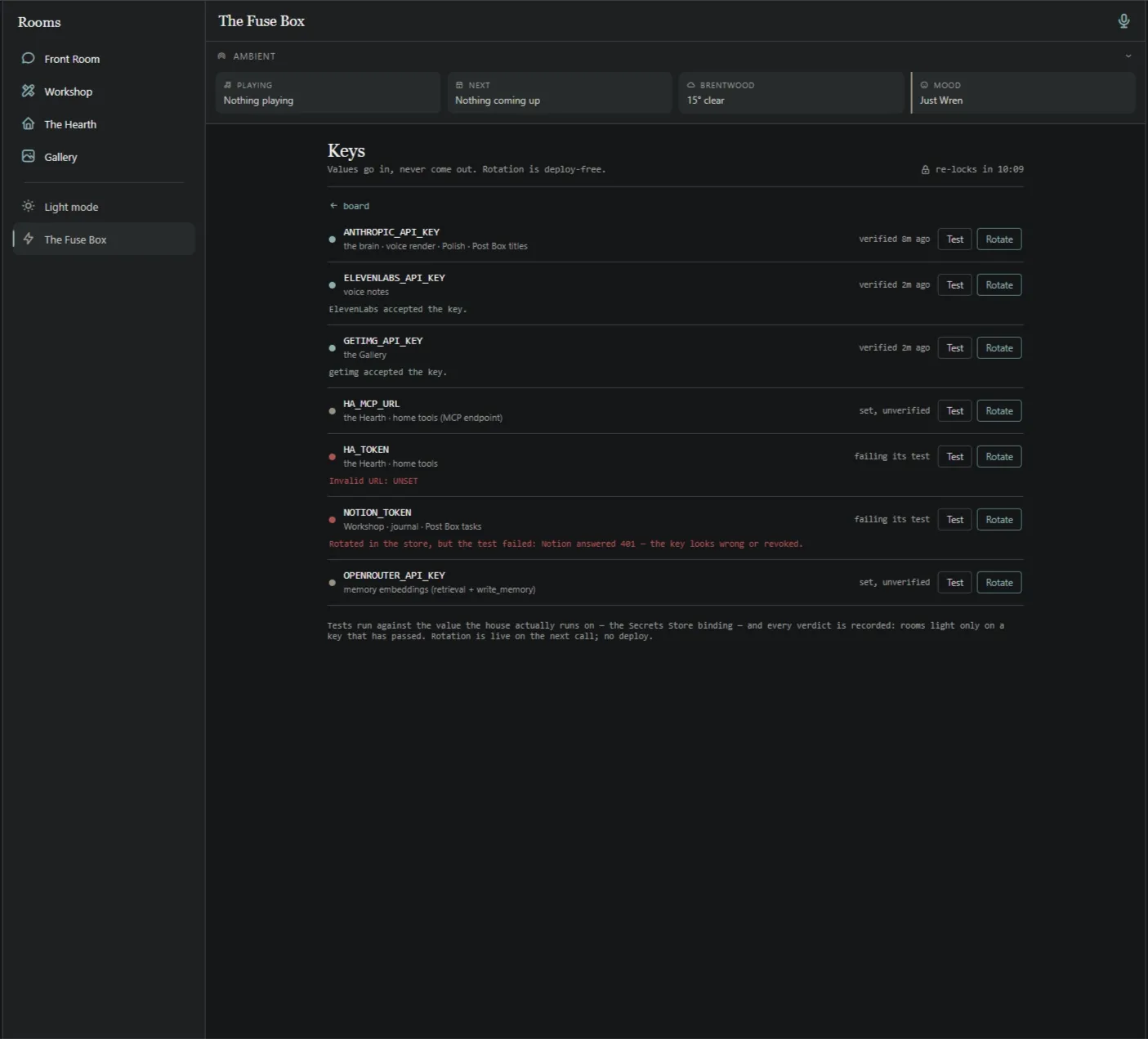Rotate the HA_TOKEN key
The width and height of the screenshot is (1148, 1039).
[x=999, y=457]
